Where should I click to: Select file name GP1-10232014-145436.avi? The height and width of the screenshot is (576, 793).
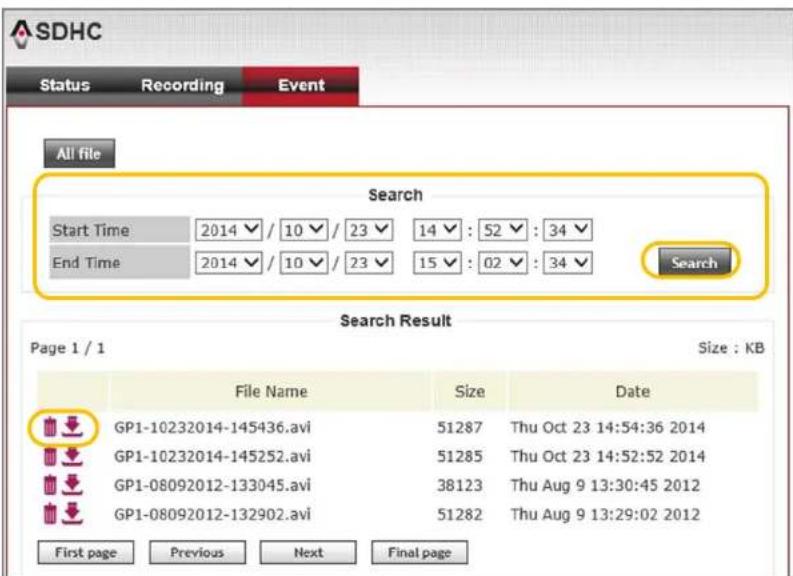point(212,428)
